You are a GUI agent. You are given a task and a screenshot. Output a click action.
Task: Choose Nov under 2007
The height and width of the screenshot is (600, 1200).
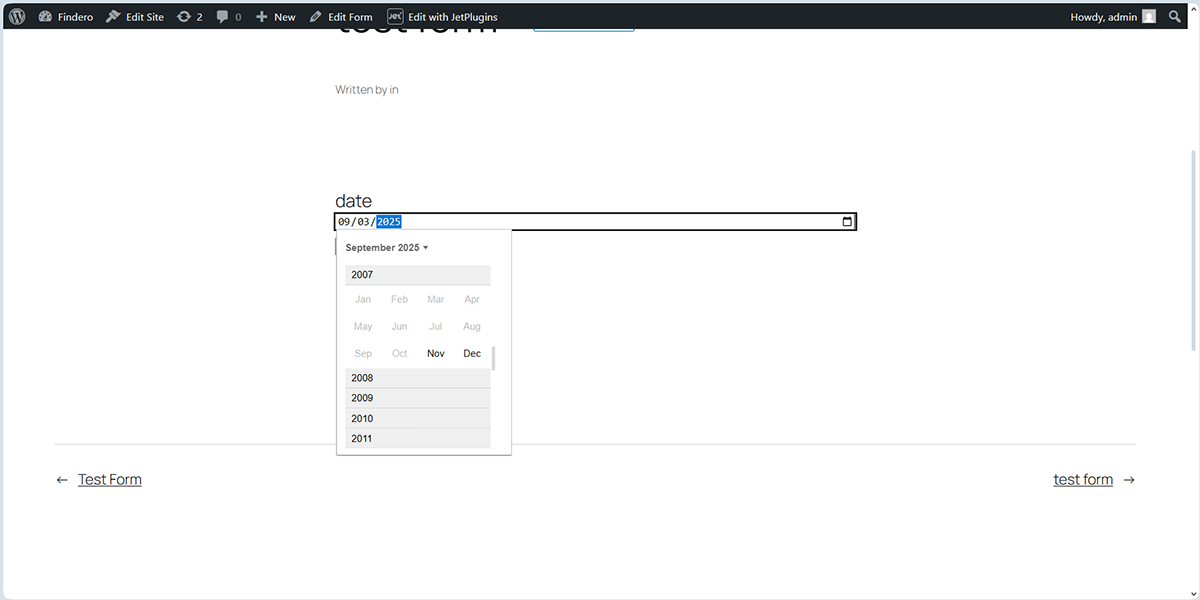tap(436, 353)
